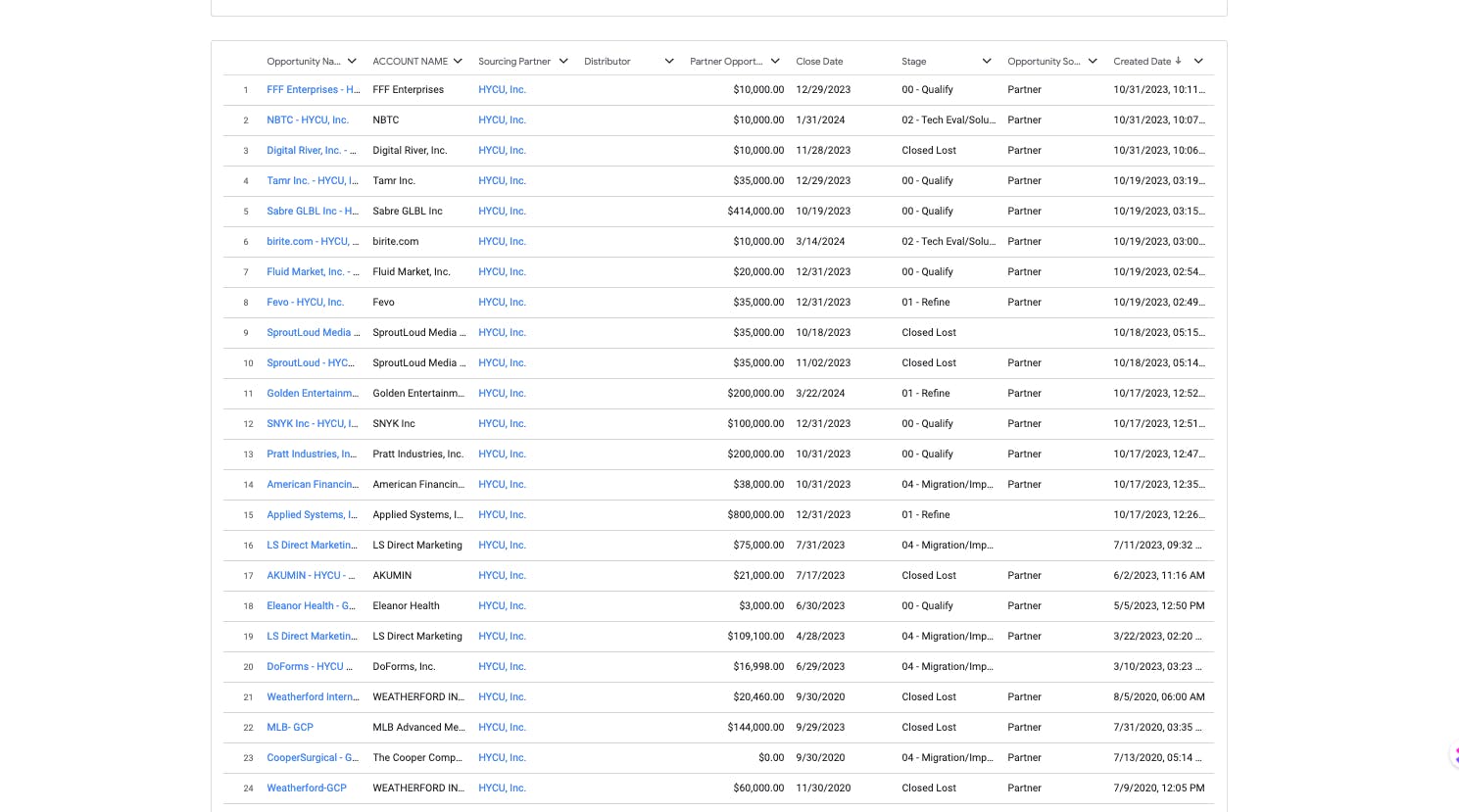Click HYCU, Inc. partner in NBTC row
Screen dimensions: 1459x812
502,119
